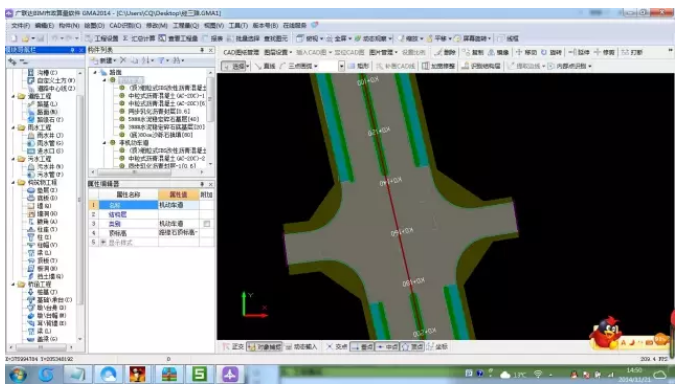This screenshot has width=682, height=389.
Task: Tick the 附加 checkbox in 类别 row
Action: 207,224
